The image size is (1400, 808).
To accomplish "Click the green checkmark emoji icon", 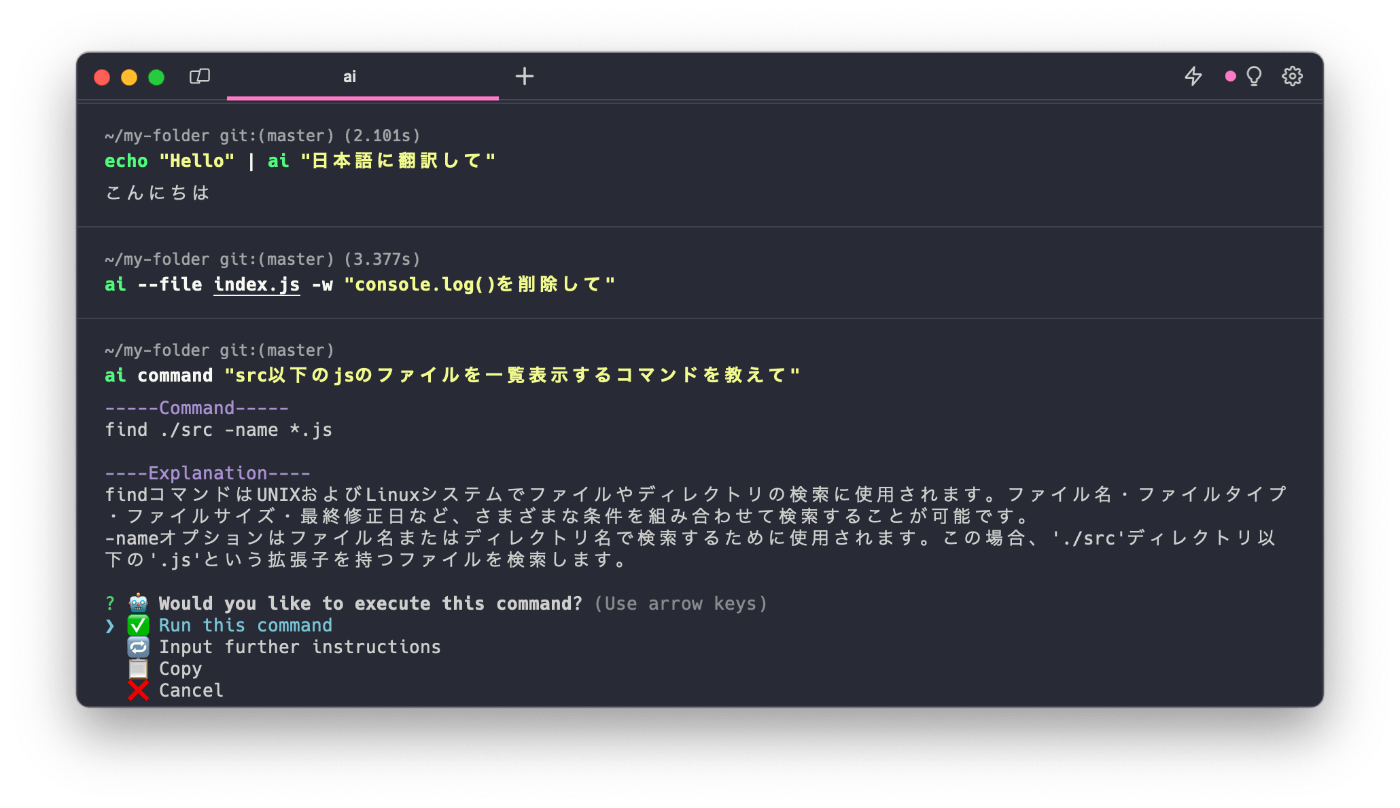I will pyautogui.click(x=138, y=626).
